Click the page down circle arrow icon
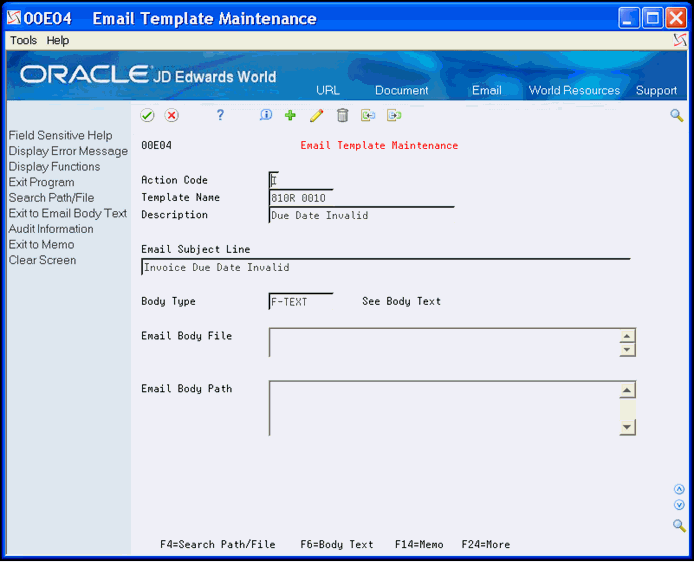 679,505
